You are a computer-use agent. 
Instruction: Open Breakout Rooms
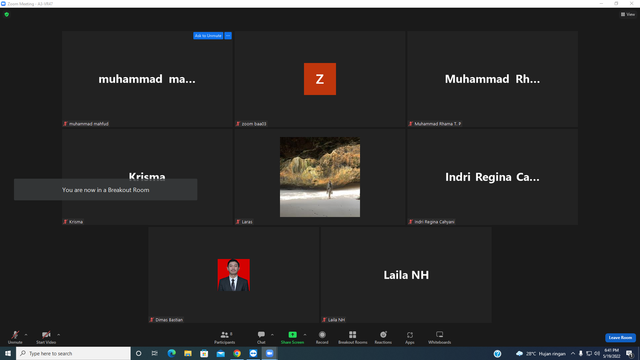coord(353,337)
